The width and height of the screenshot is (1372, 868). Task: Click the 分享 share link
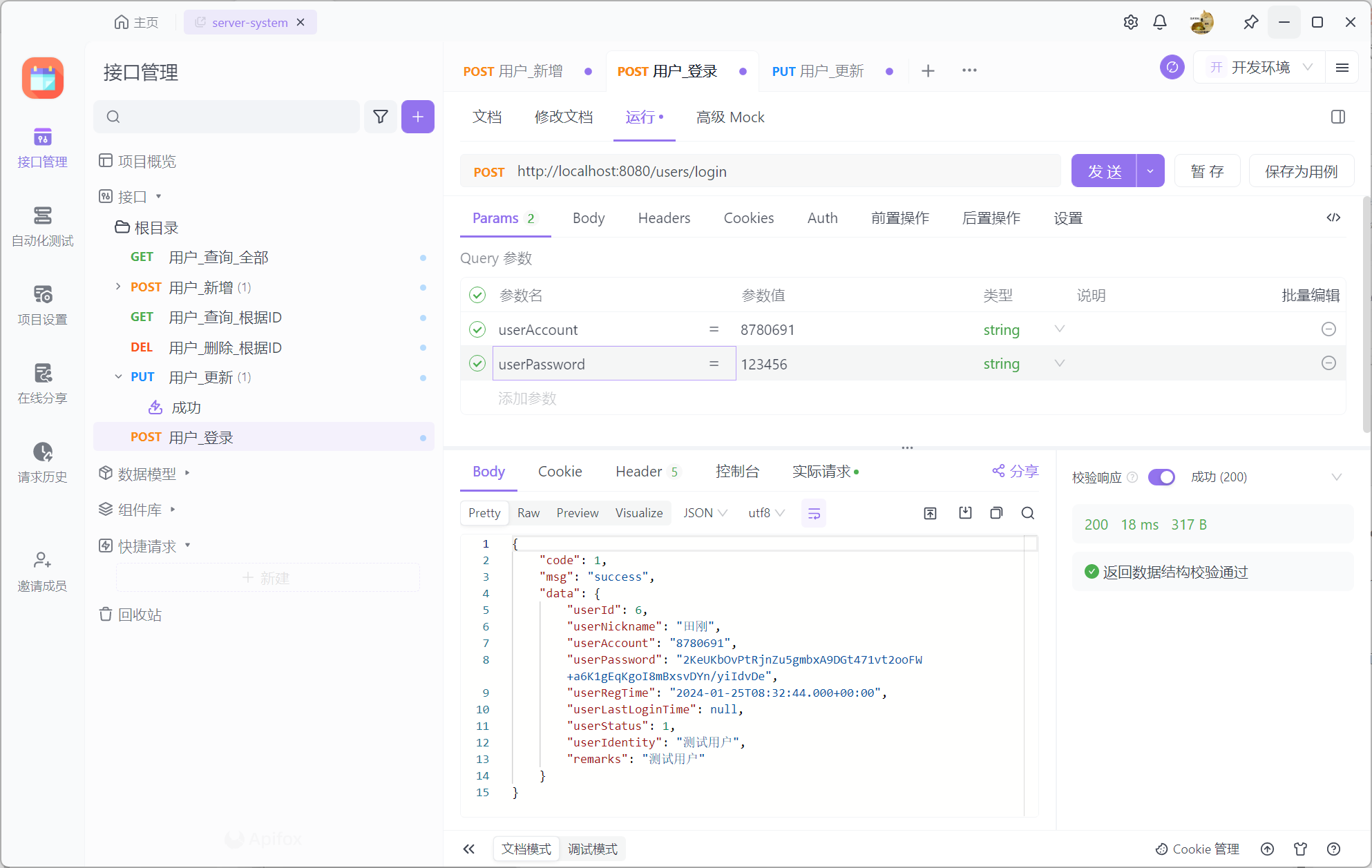[x=1016, y=471]
